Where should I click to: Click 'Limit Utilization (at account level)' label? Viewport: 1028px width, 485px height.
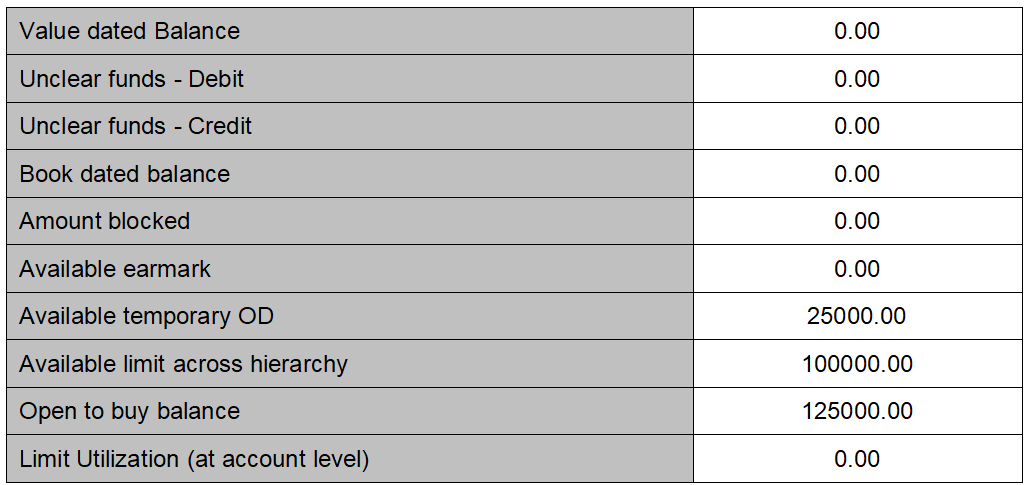(x=195, y=459)
